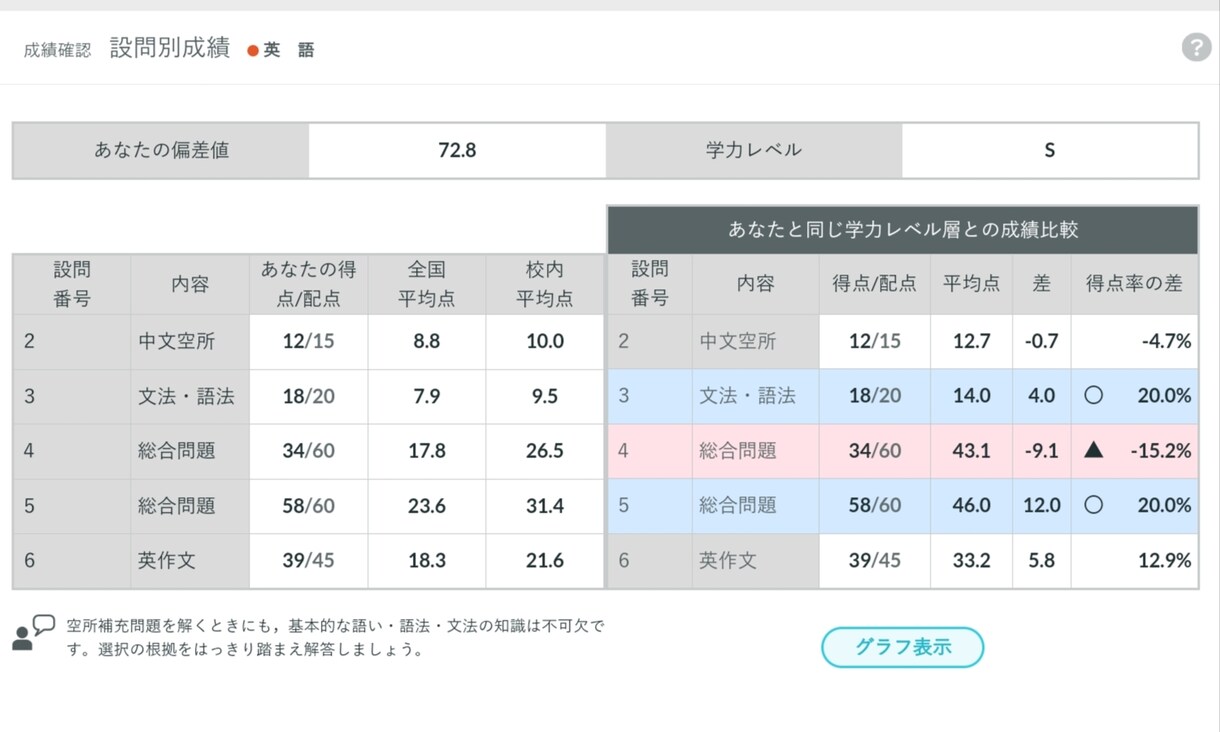This screenshot has width=1220, height=732.
Task: Click 中文空所 in the comparison table
Action: [737, 341]
